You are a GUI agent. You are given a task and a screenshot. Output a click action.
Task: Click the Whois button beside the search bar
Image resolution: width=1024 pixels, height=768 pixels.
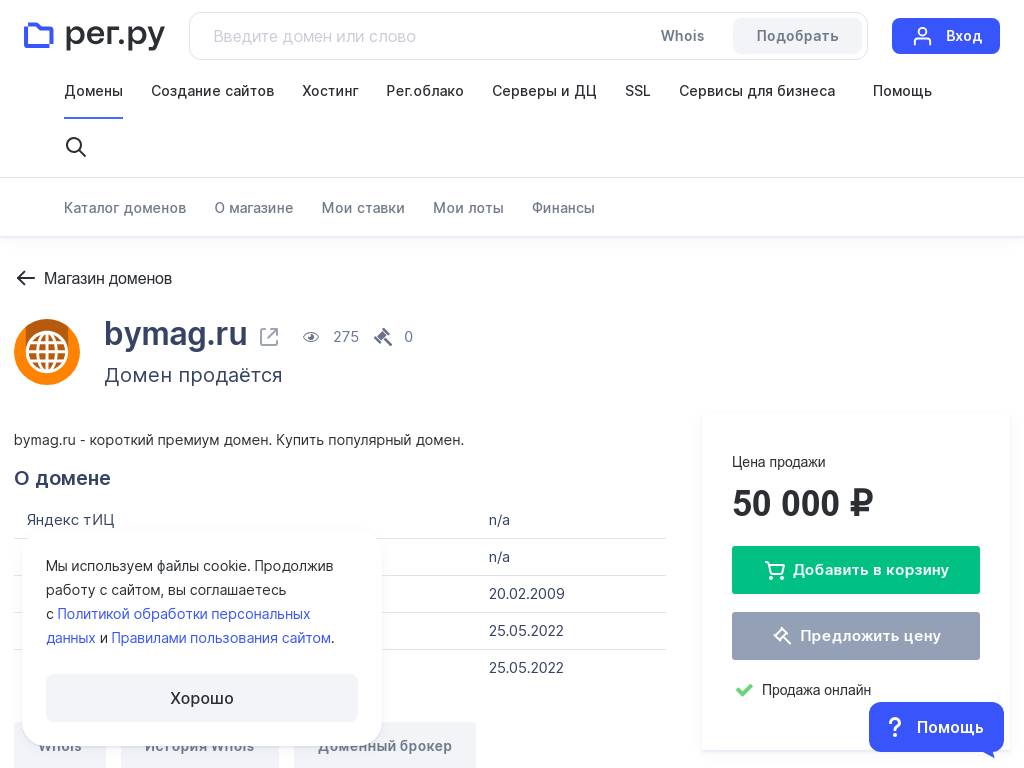click(682, 36)
